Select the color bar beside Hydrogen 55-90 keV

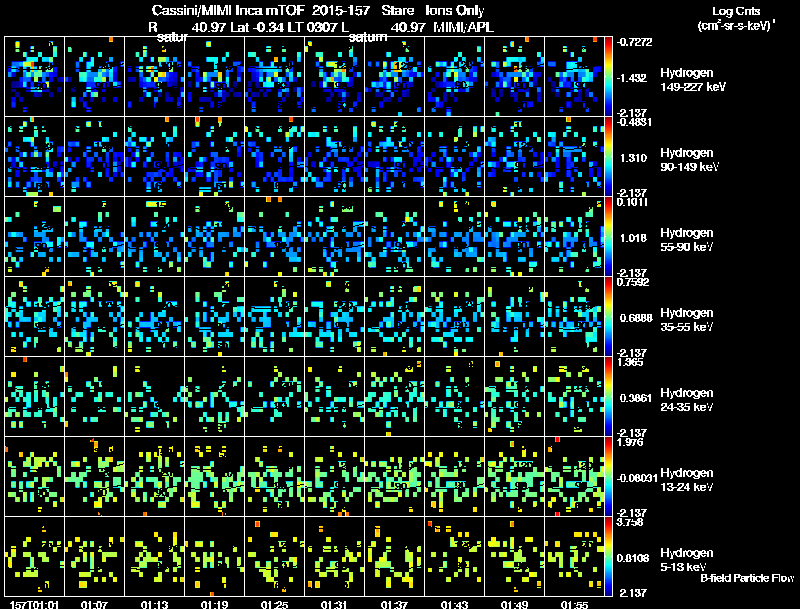click(608, 237)
